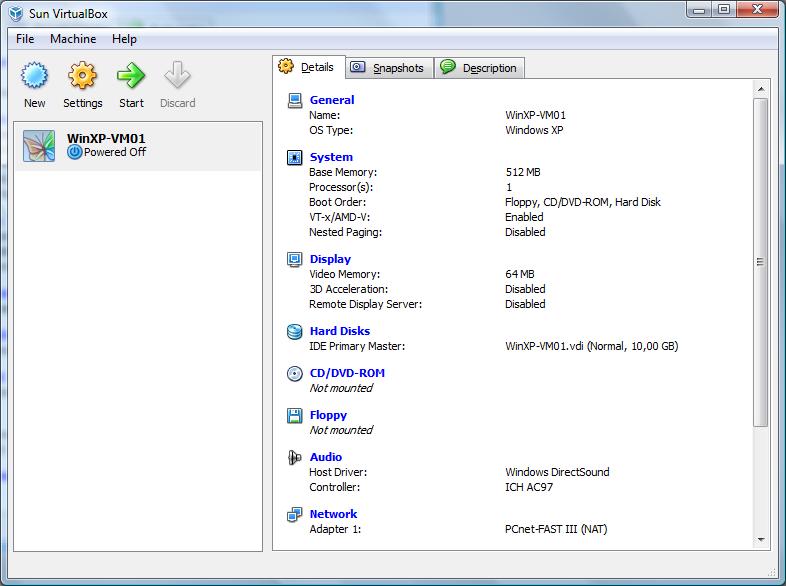786x586 pixels.
Task: Click the Display section monitor icon
Action: [295, 260]
